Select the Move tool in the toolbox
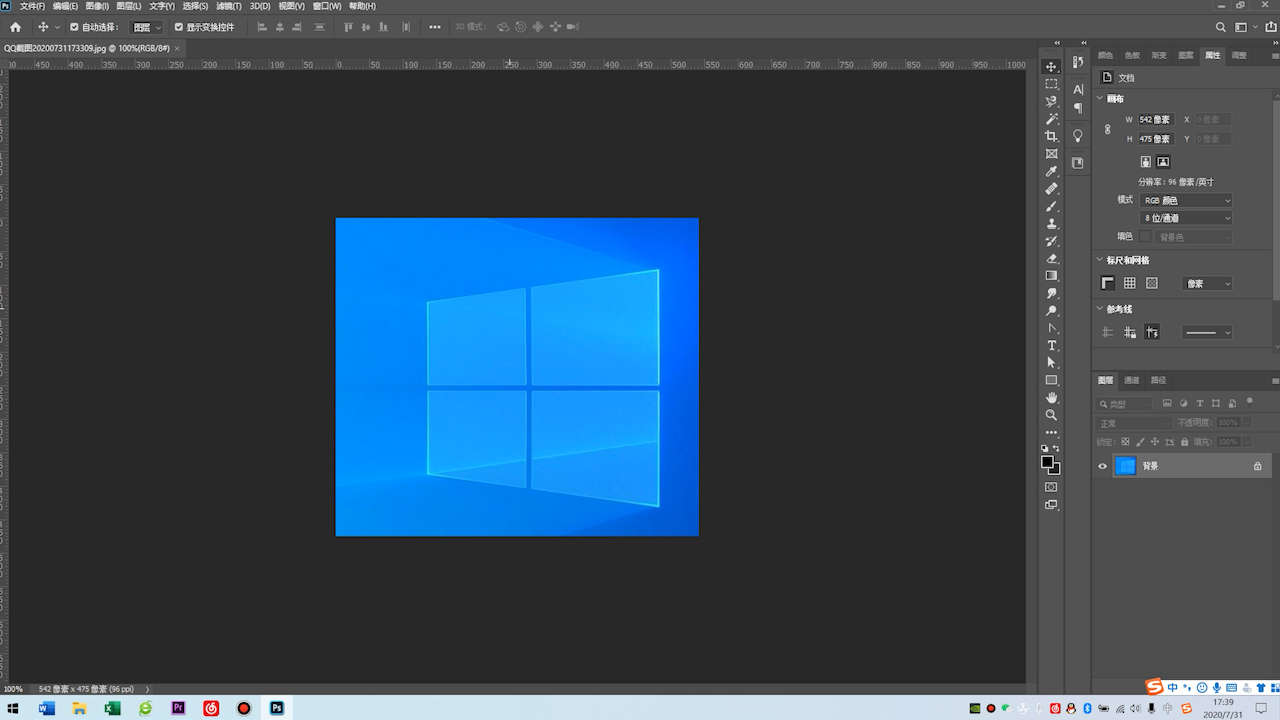Screen dimensions: 1280x720 [x=1051, y=66]
